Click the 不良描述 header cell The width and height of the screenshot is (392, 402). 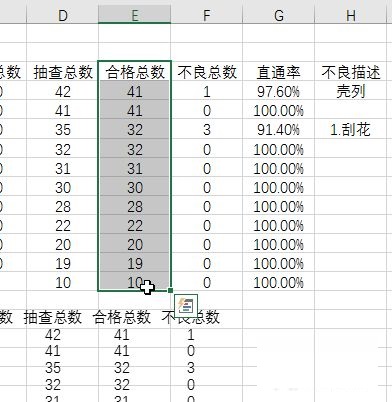click(351, 72)
